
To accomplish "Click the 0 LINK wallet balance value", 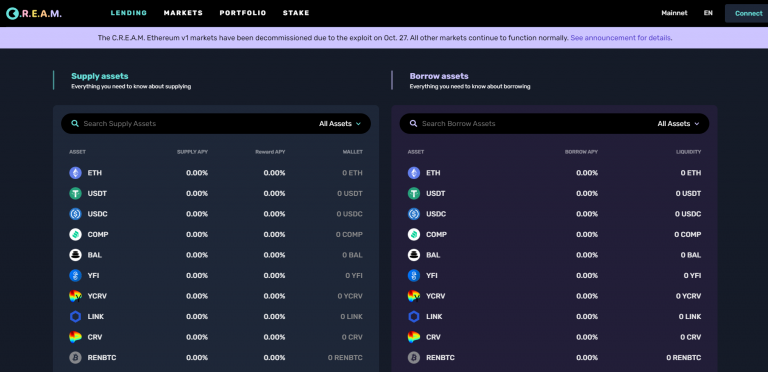I will pyautogui.click(x=352, y=317).
